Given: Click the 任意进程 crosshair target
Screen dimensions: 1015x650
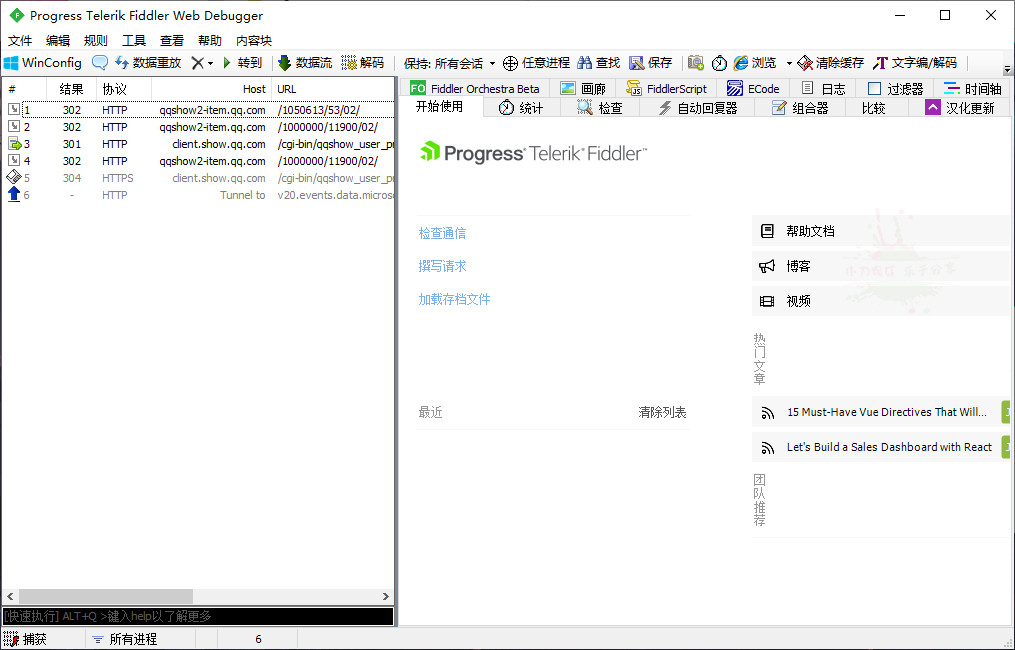Looking at the screenshot, I should 536,63.
